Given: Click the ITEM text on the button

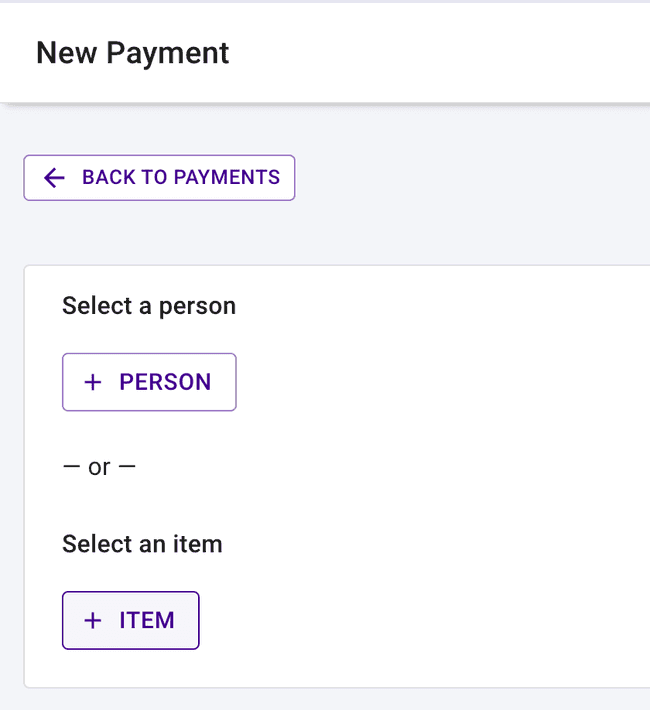Looking at the screenshot, I should click(x=147, y=620).
